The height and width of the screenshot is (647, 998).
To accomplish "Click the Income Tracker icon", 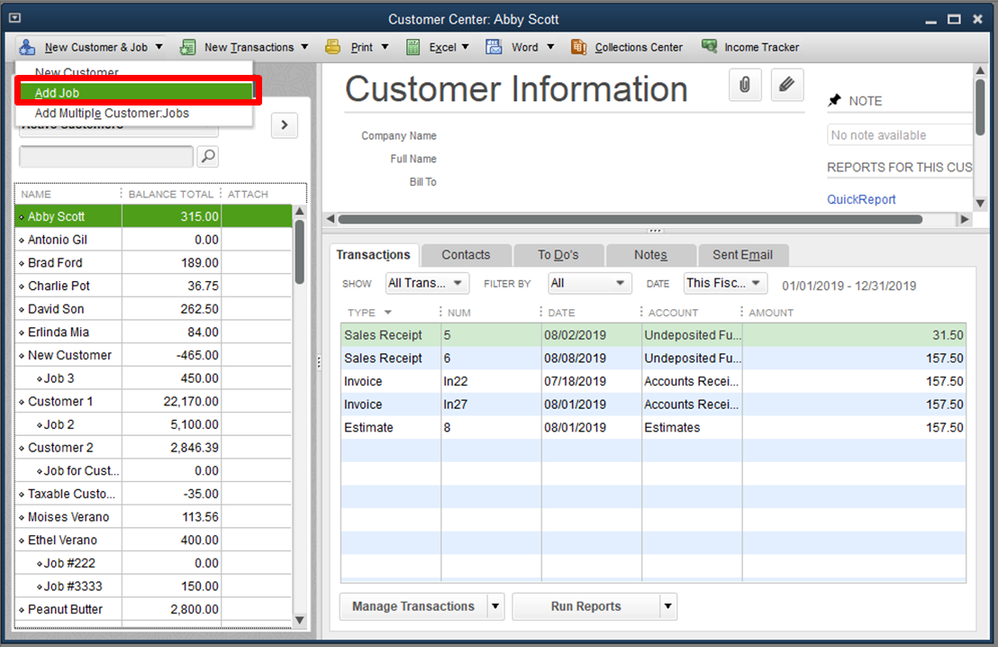I will click(x=709, y=46).
